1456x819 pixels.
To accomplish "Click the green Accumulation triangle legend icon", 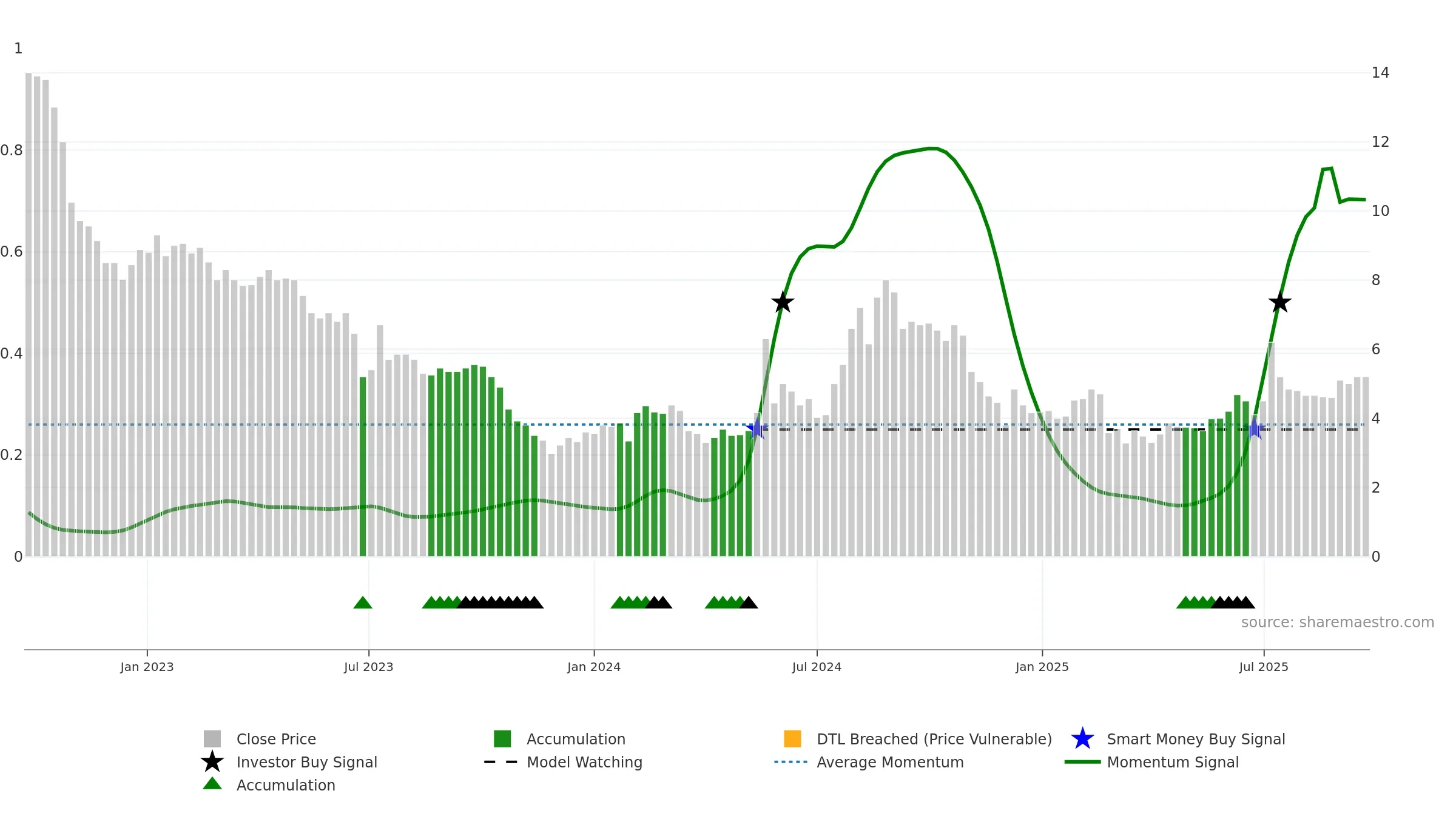I will [212, 784].
